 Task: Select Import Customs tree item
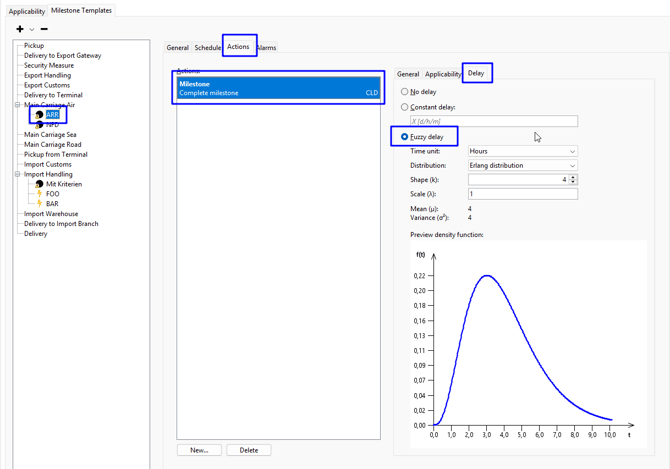pos(47,164)
